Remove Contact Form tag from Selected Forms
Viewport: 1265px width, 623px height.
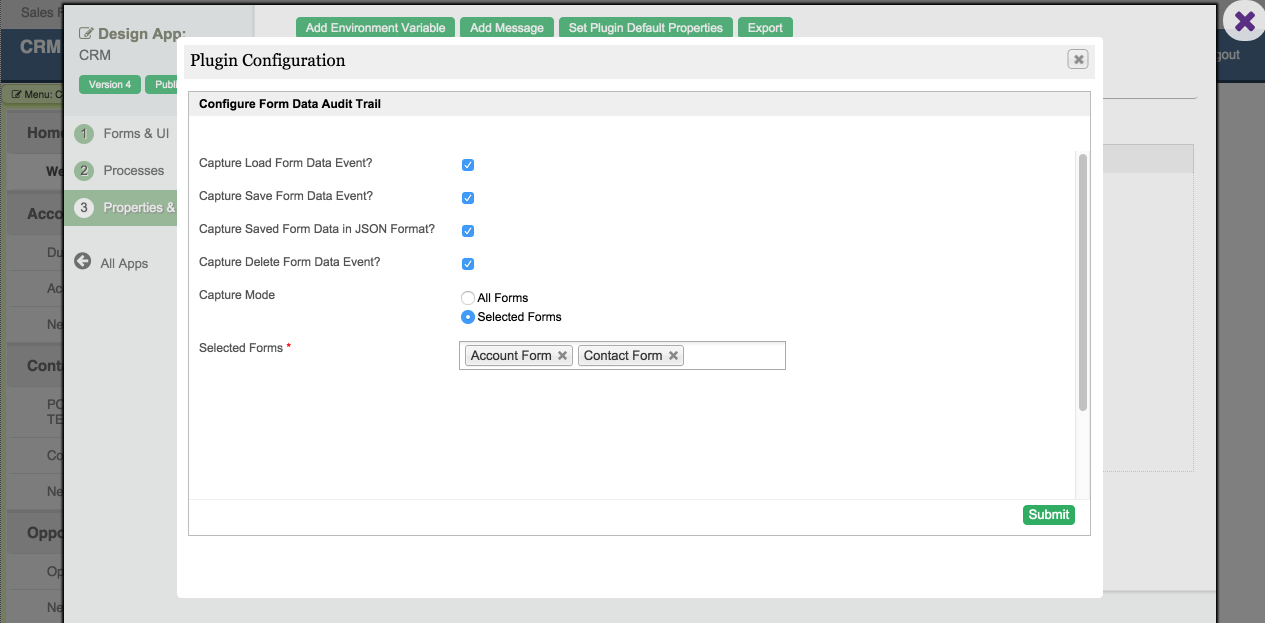(x=674, y=356)
